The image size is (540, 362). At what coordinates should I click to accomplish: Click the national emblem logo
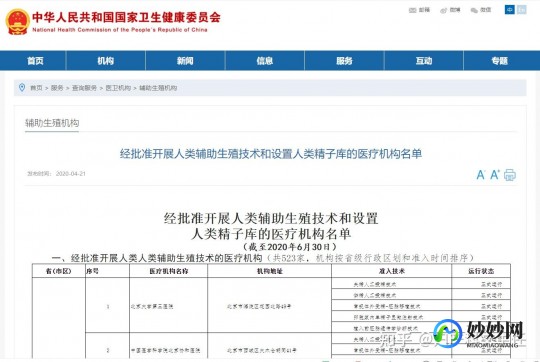click(17, 22)
